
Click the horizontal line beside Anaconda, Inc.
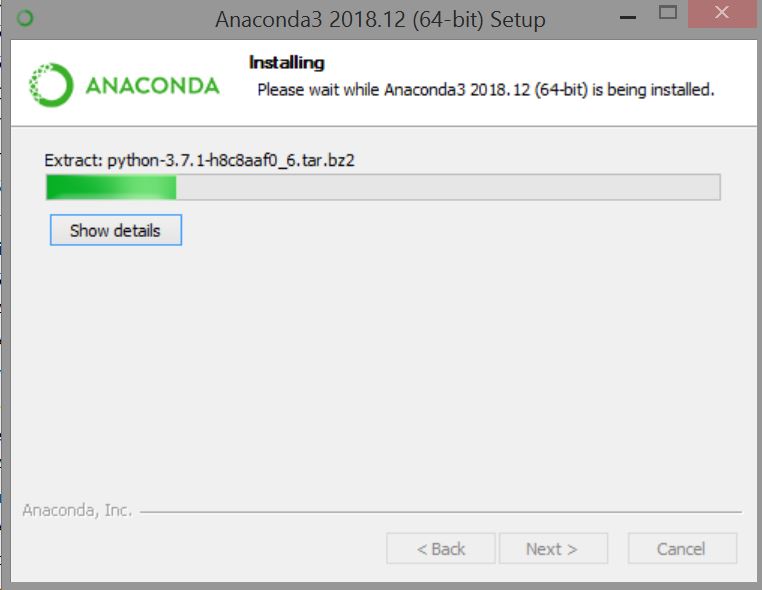click(440, 512)
